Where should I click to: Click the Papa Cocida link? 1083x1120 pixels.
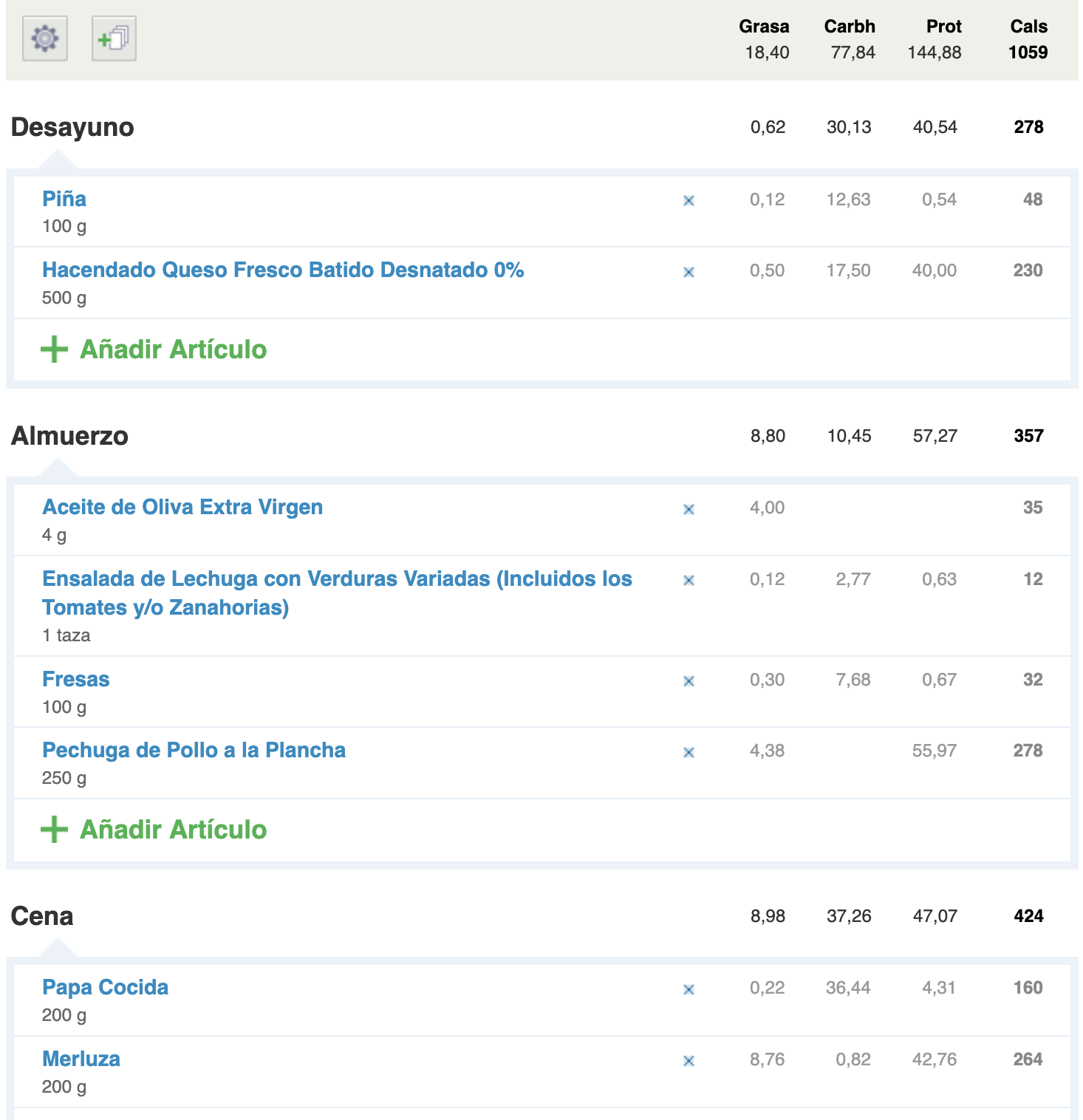(105, 988)
